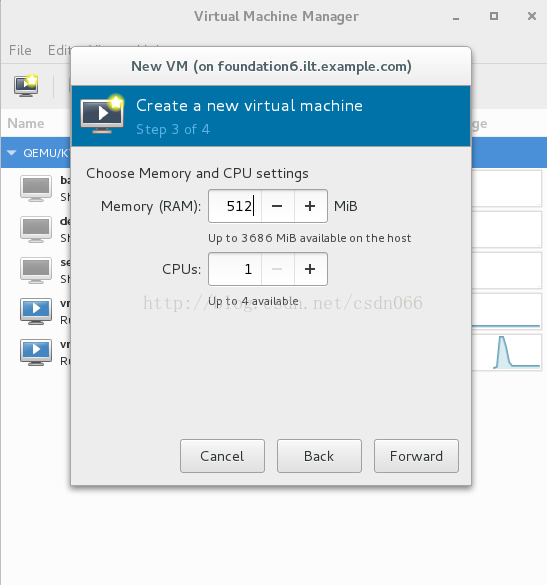Image resolution: width=547 pixels, height=585 pixels.
Task: Close the Virtual Machine Manager window
Action: tap(532, 16)
